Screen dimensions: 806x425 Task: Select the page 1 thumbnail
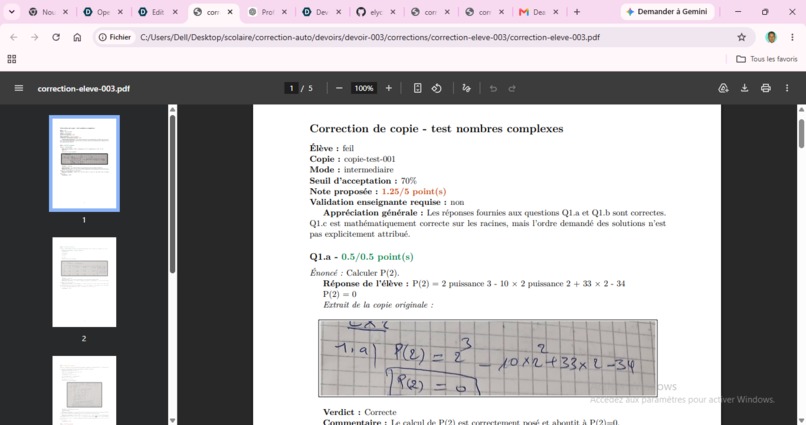tap(84, 163)
